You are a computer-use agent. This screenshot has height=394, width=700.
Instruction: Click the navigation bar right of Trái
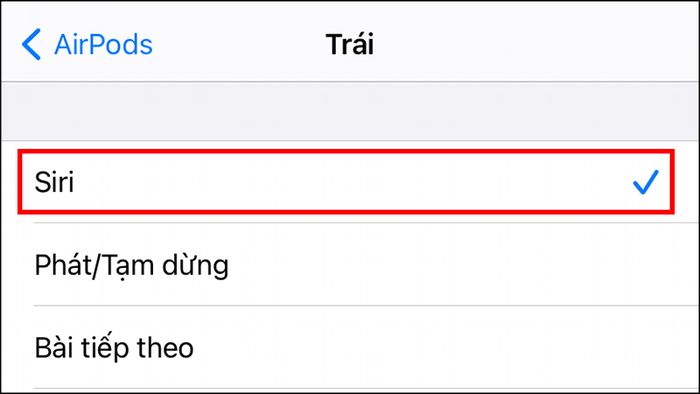536,44
